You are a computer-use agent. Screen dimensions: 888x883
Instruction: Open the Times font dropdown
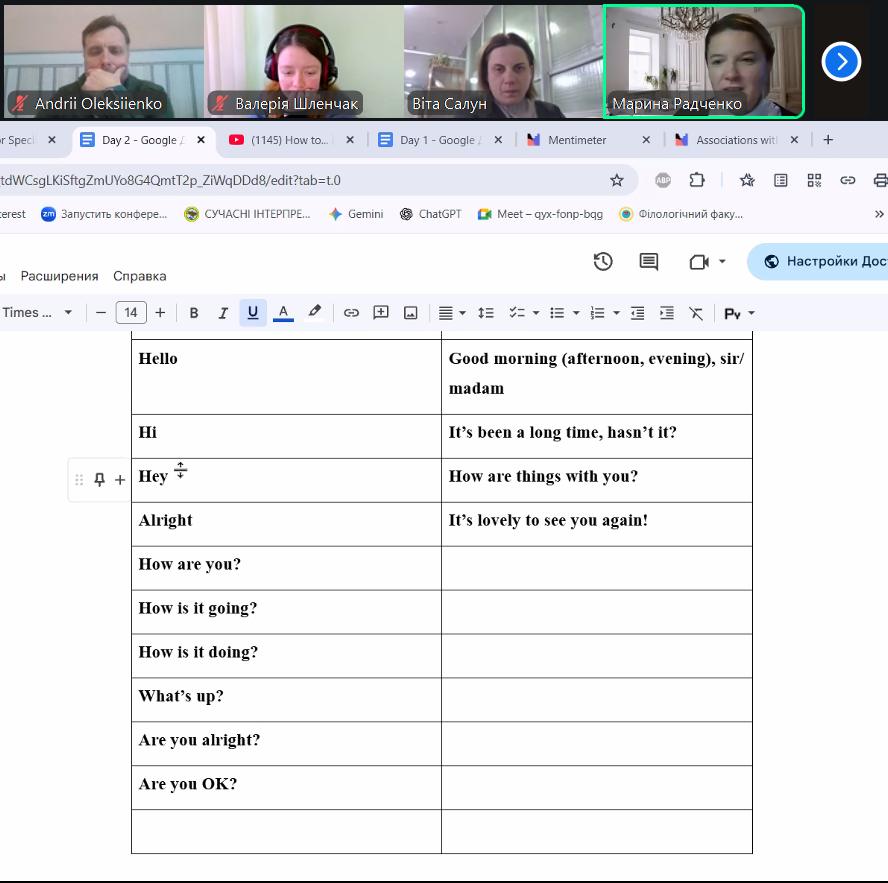point(38,313)
